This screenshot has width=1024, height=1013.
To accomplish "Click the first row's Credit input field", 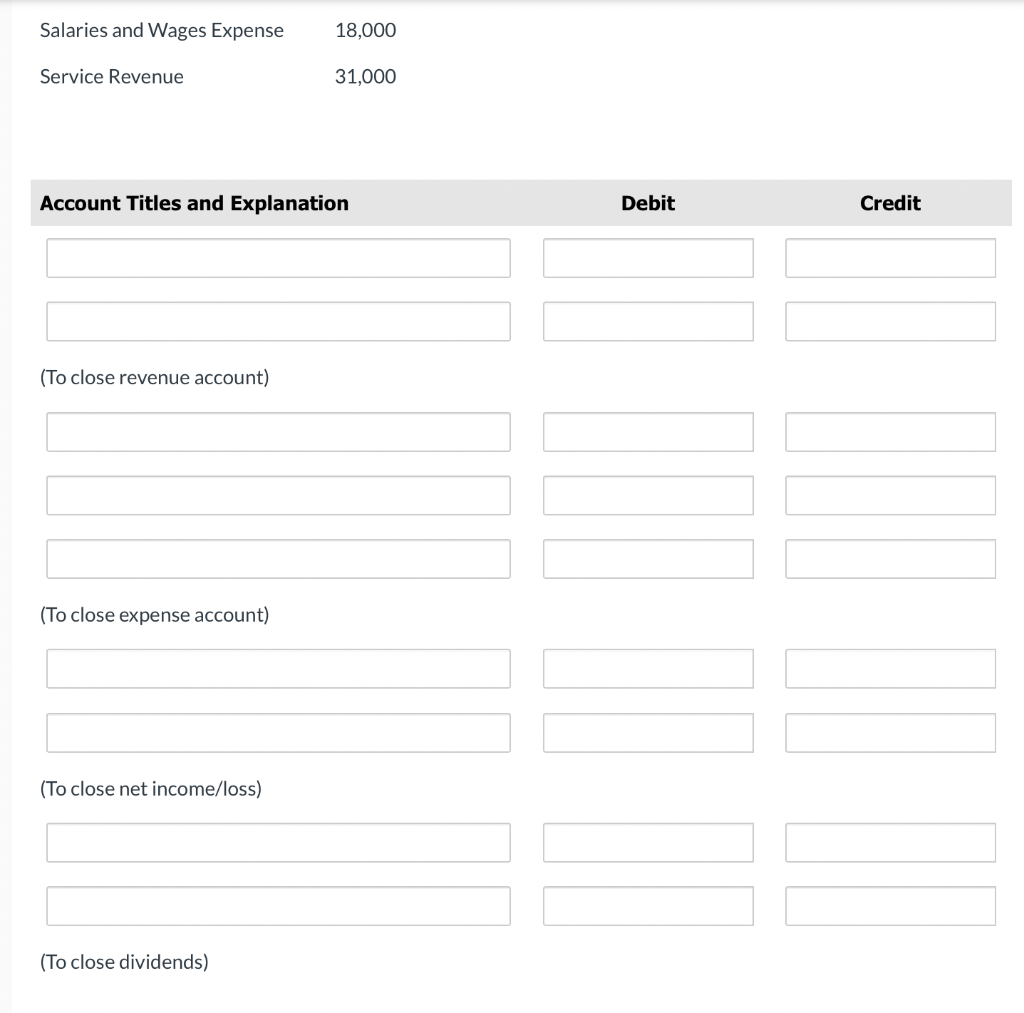I will (x=890, y=258).
